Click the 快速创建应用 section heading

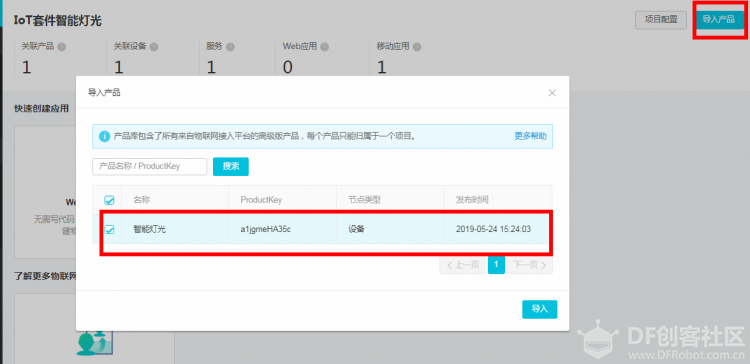coord(41,109)
